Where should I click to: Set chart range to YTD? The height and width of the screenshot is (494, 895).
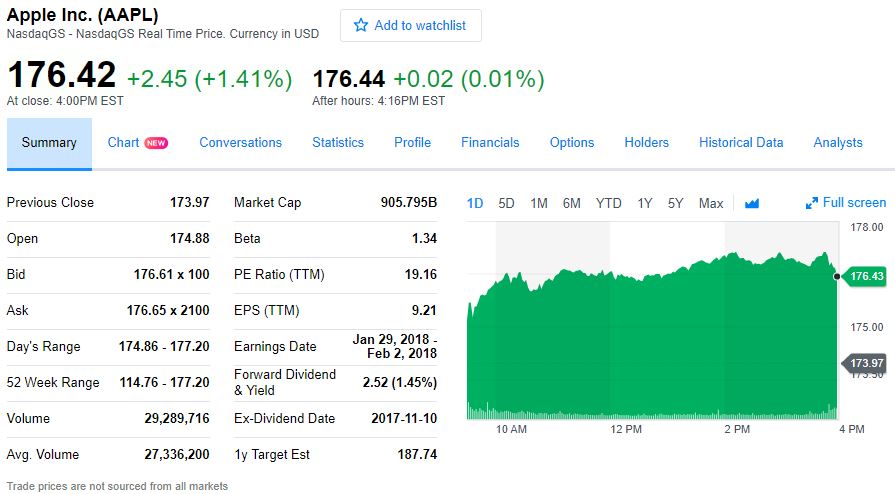608,203
